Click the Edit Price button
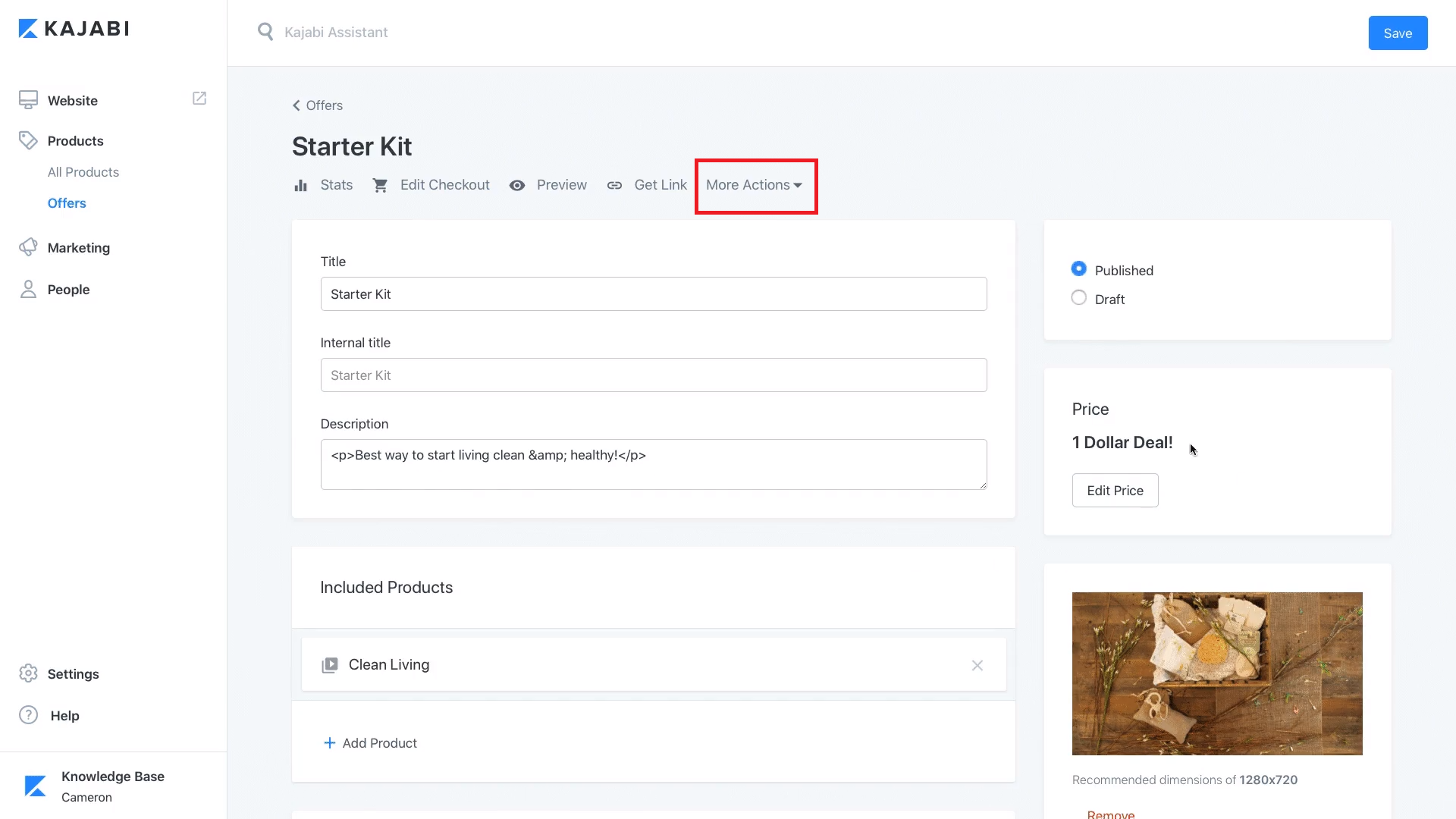The width and height of the screenshot is (1456, 819). (1115, 491)
